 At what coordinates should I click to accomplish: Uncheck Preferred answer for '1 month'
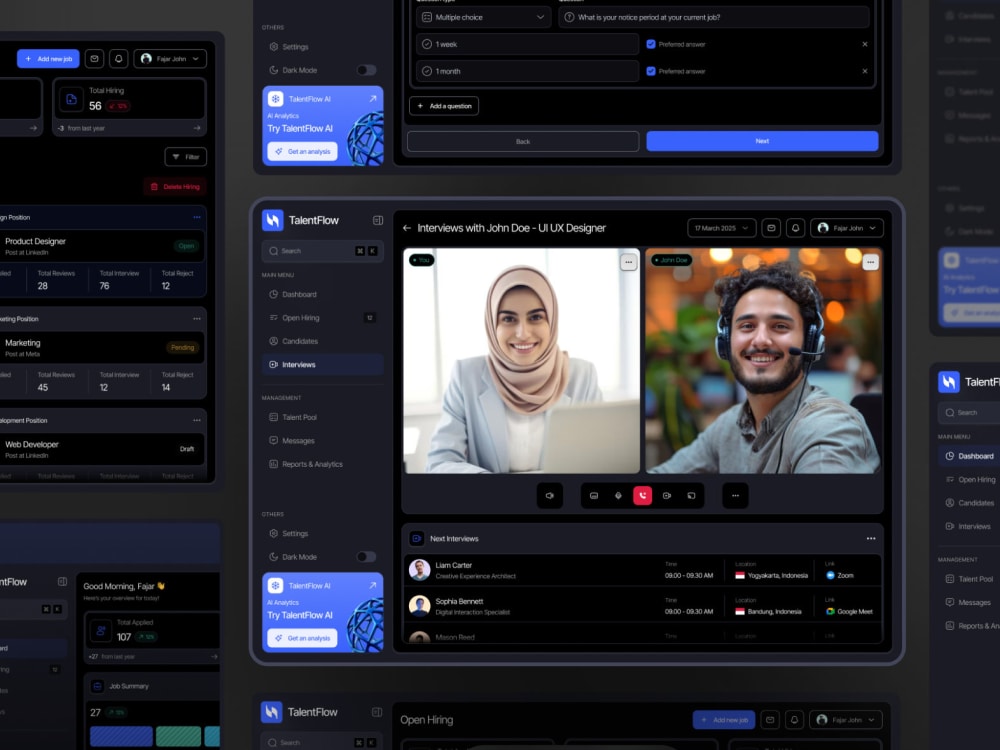pyautogui.click(x=651, y=71)
